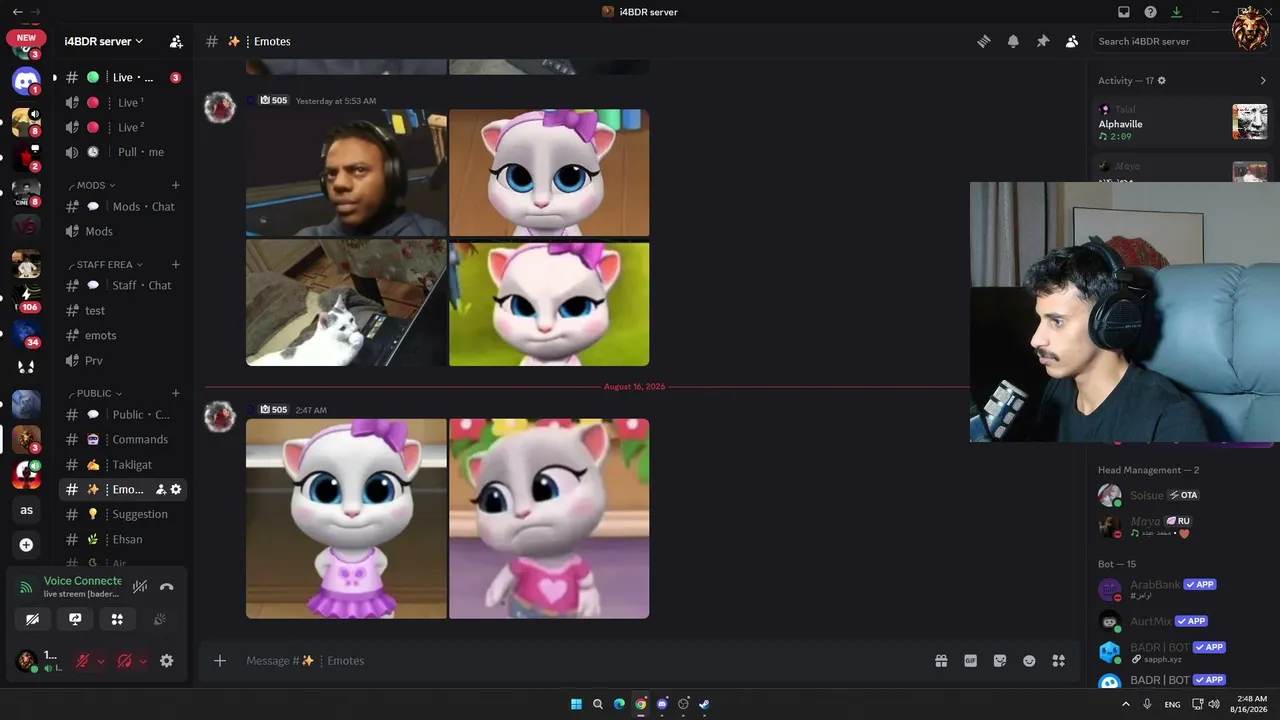1280x720 pixels.
Task: View the purple dress cat image
Action: pos(346,518)
